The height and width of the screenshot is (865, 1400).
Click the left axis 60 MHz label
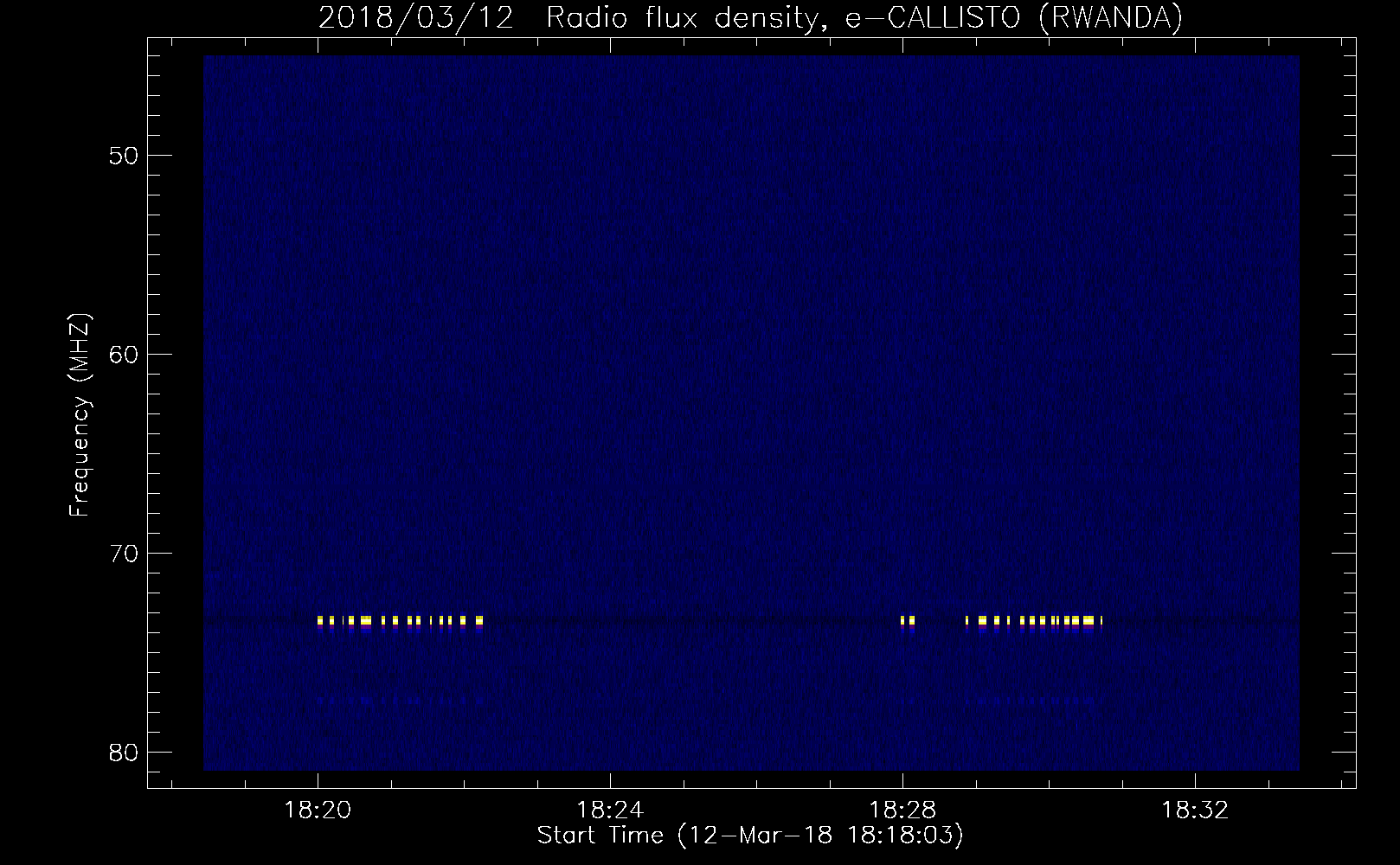coord(125,354)
